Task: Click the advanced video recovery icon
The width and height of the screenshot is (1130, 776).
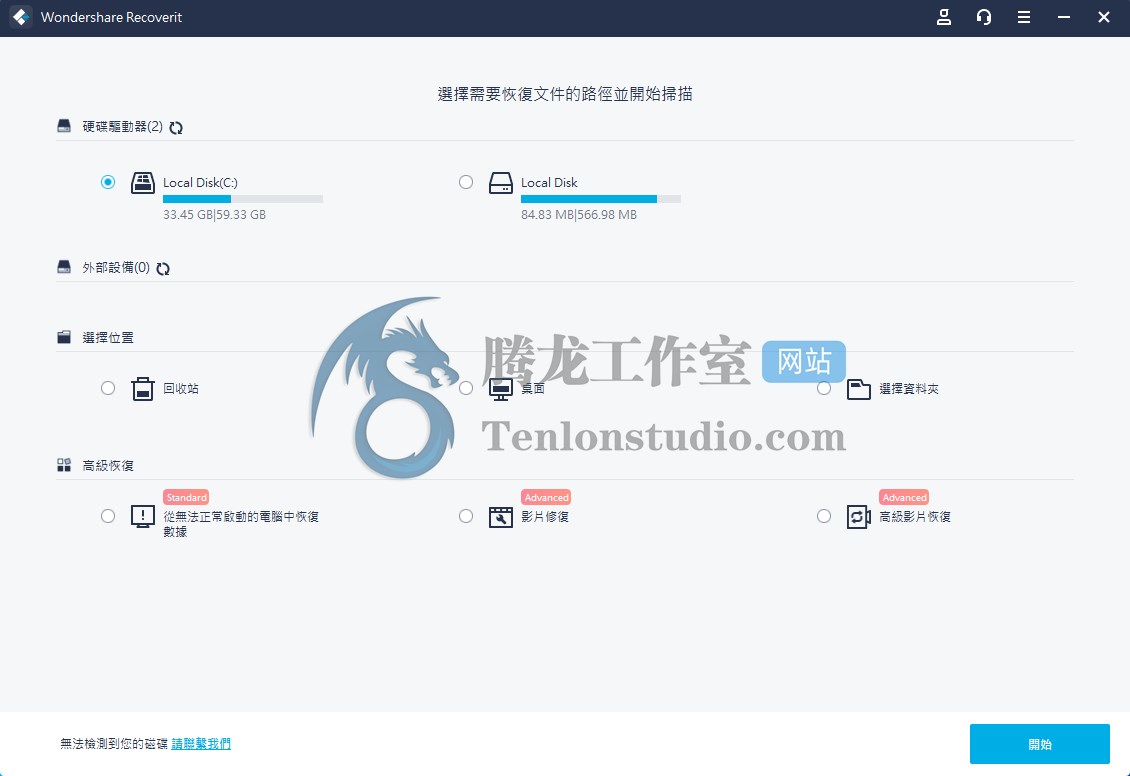Action: tap(858, 517)
